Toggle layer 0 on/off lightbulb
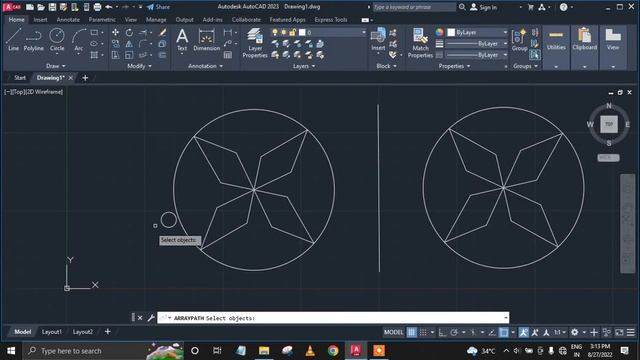The image size is (640, 360). point(275,32)
